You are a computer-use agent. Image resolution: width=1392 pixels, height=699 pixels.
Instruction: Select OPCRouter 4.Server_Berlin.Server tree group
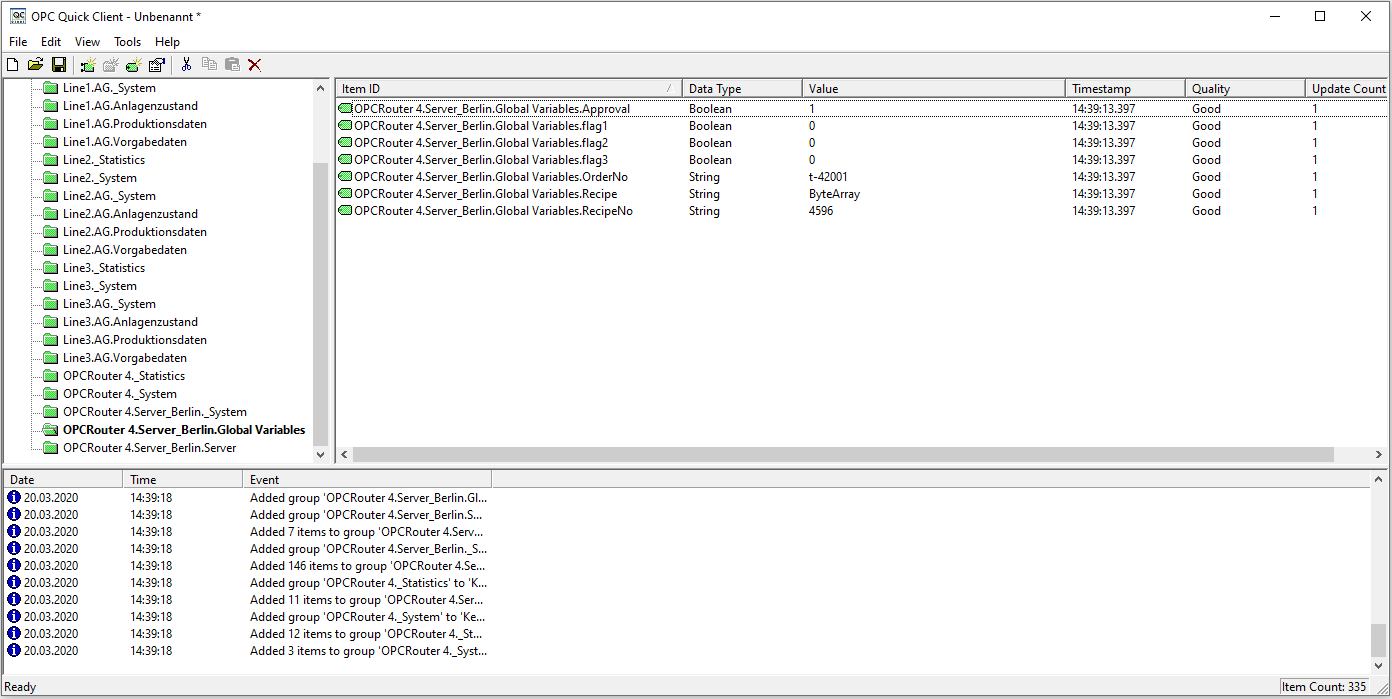pyautogui.click(x=149, y=448)
